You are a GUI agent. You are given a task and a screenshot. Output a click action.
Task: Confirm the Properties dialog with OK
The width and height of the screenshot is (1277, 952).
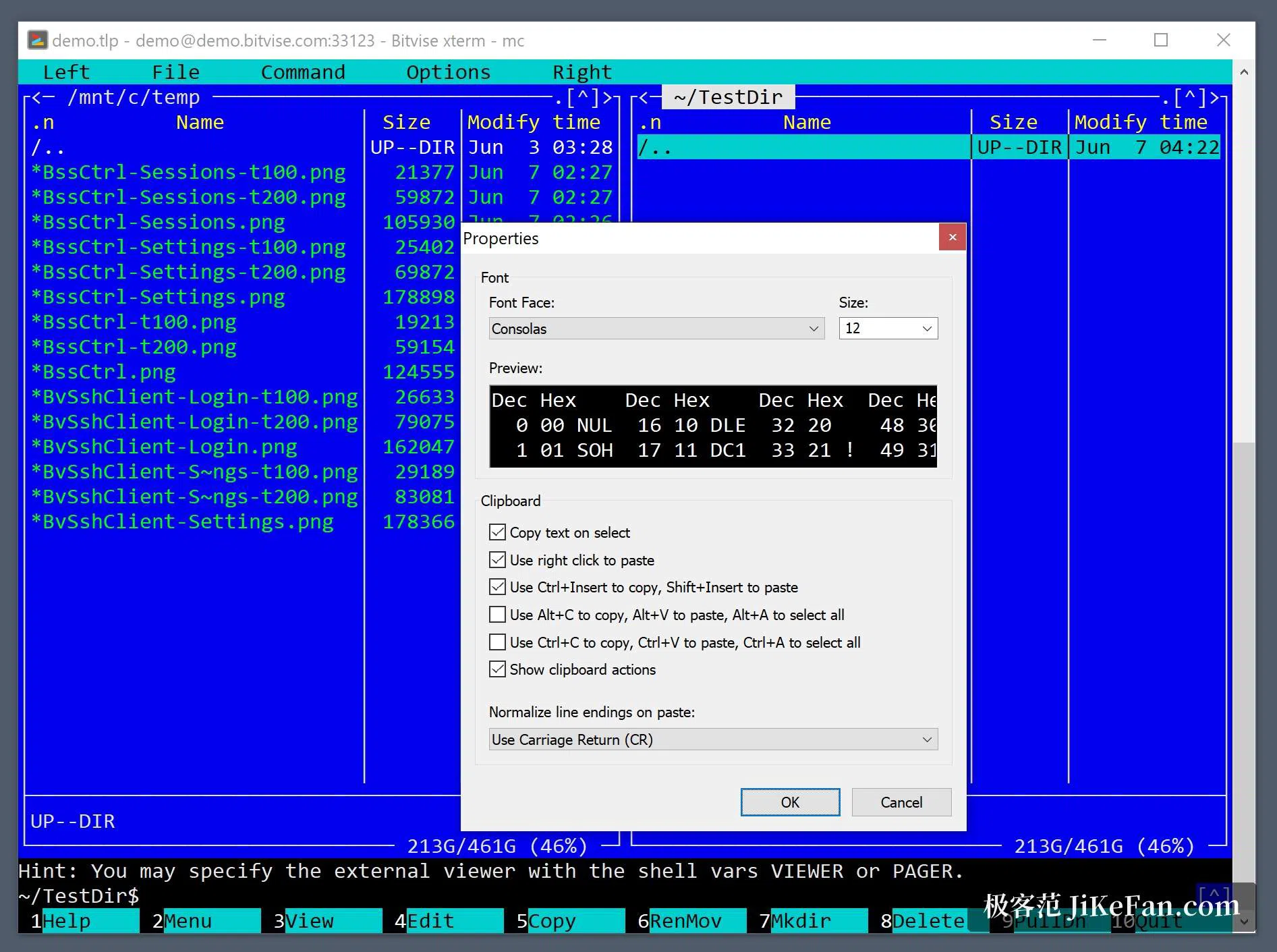tap(790, 802)
